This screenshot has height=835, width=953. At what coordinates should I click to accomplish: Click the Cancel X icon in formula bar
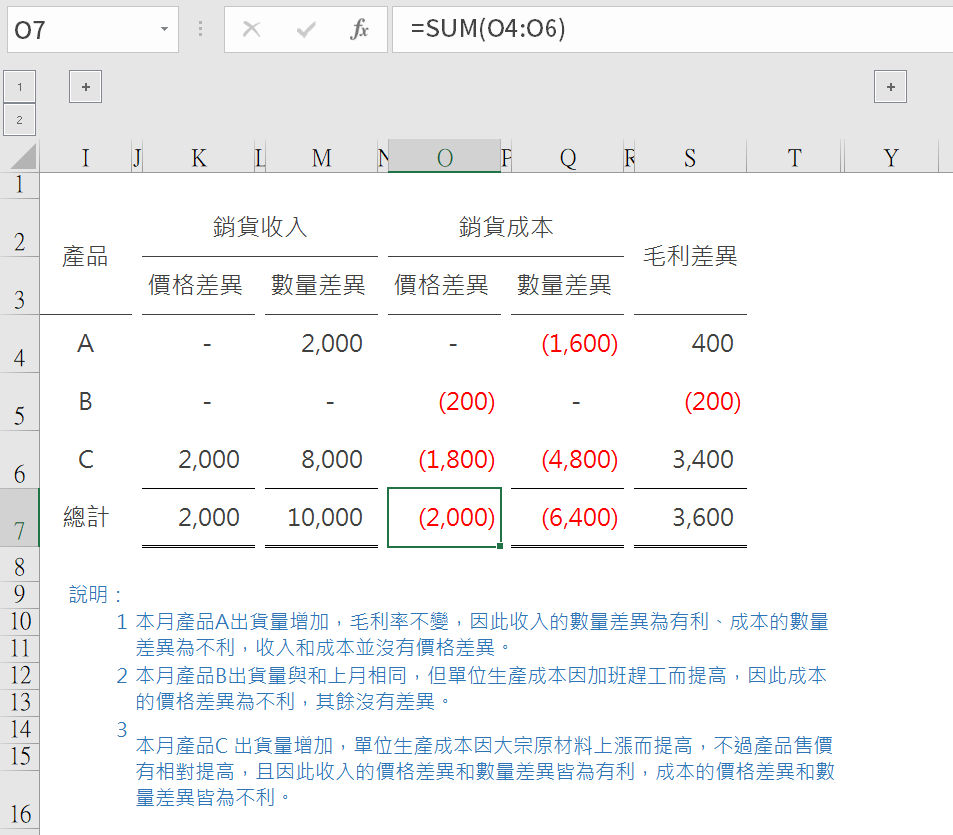click(251, 30)
